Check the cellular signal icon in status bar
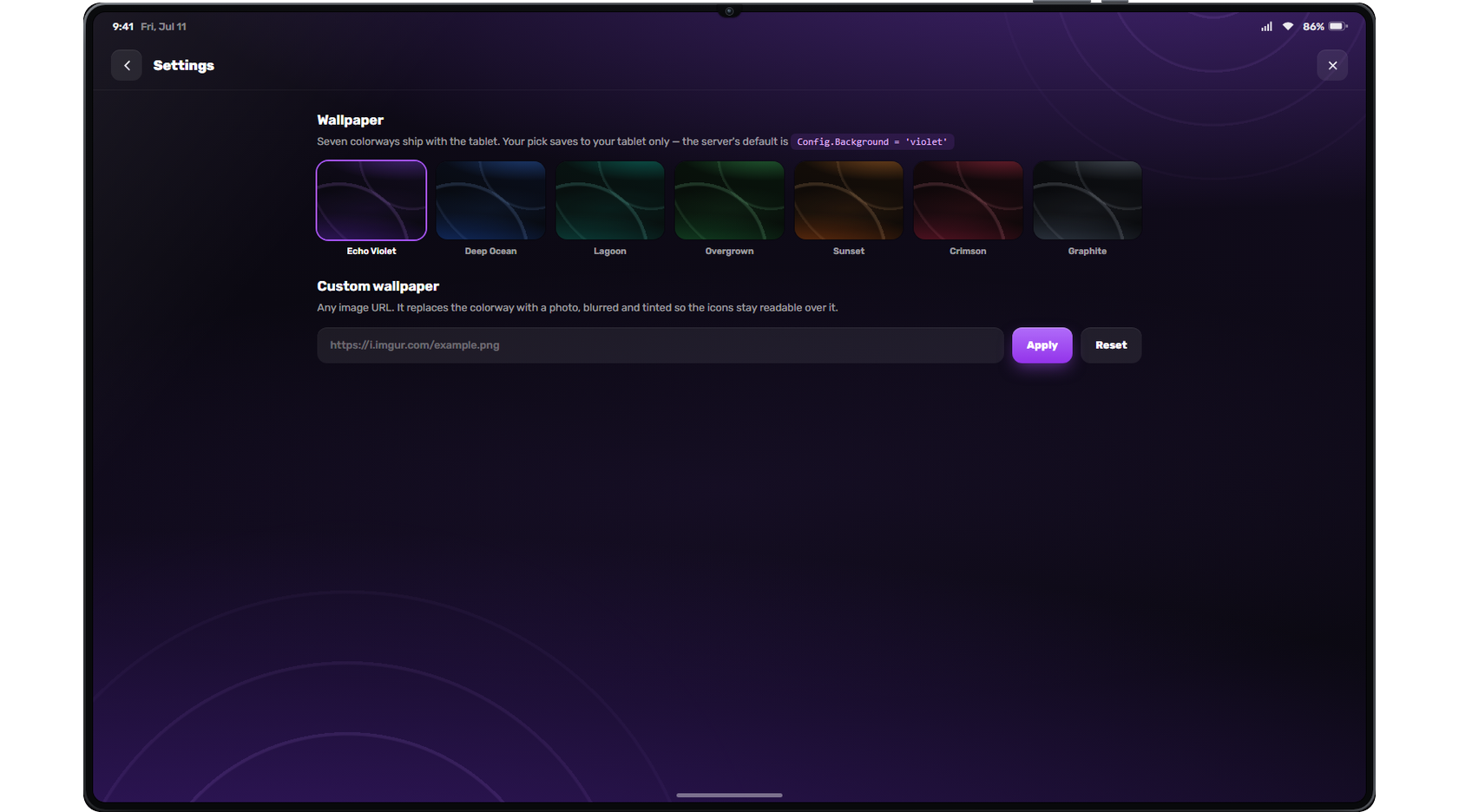1459x812 pixels. 1267,27
